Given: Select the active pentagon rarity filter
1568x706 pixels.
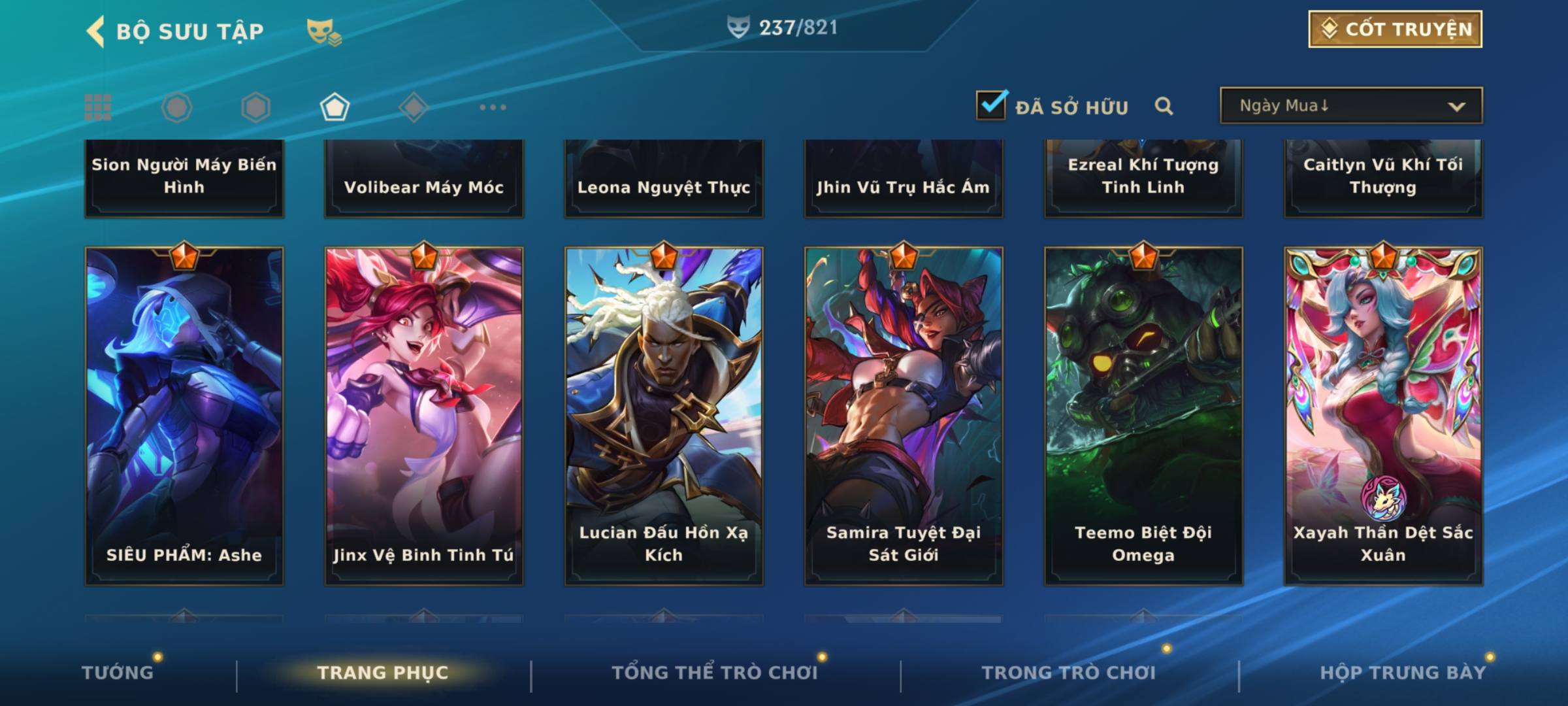Looking at the screenshot, I should 335,107.
